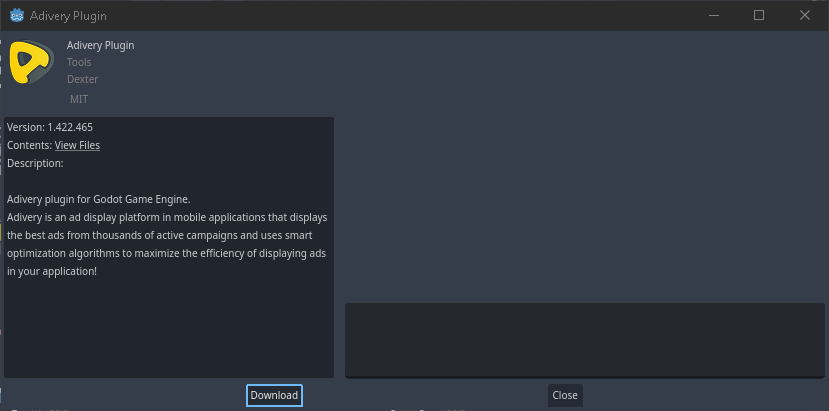The height and width of the screenshot is (411, 829).
Task: Click the yellow Adivery plugin logo
Action: 32,62
